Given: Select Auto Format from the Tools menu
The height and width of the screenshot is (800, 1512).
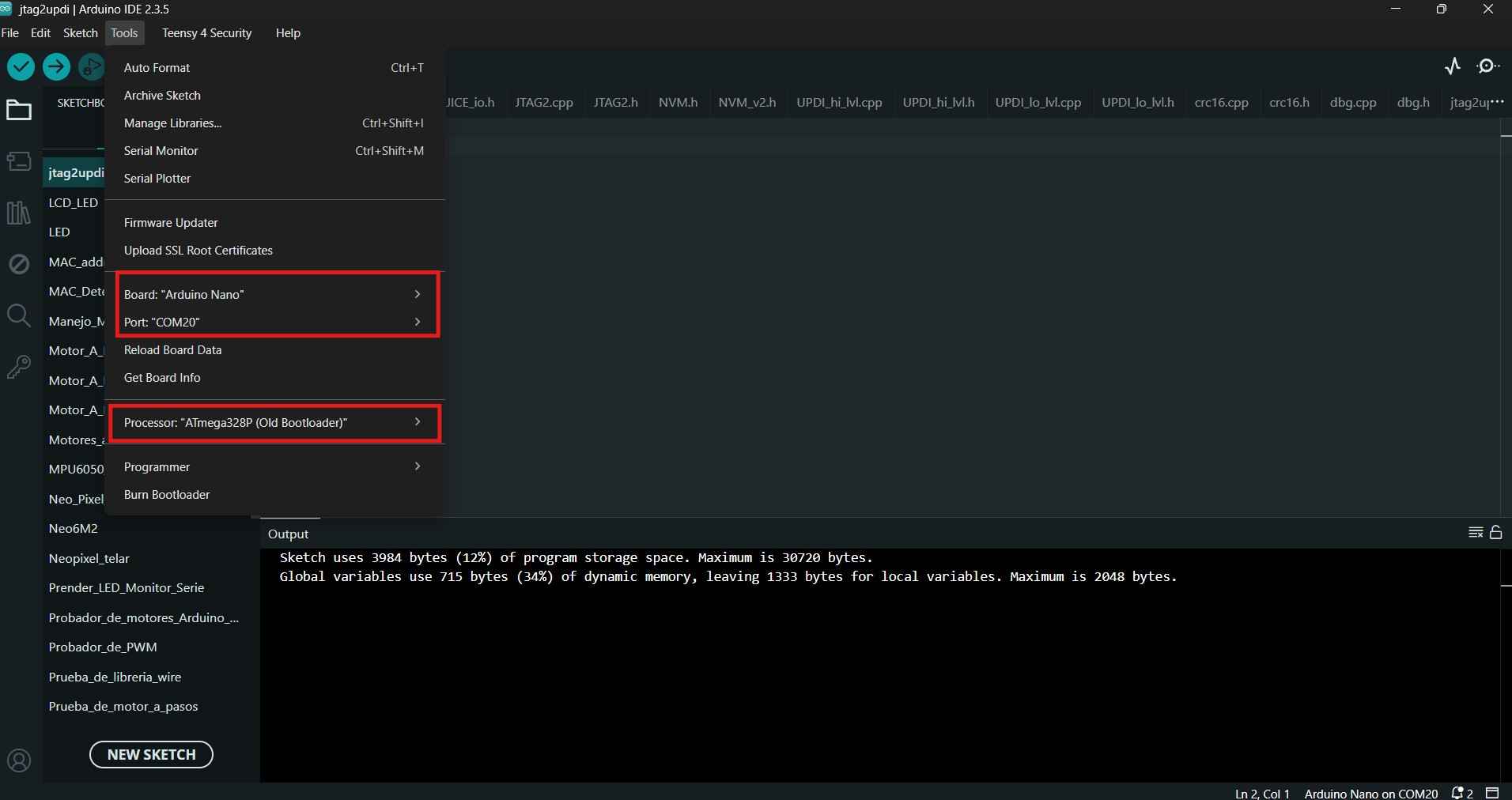Looking at the screenshot, I should pos(274,68).
